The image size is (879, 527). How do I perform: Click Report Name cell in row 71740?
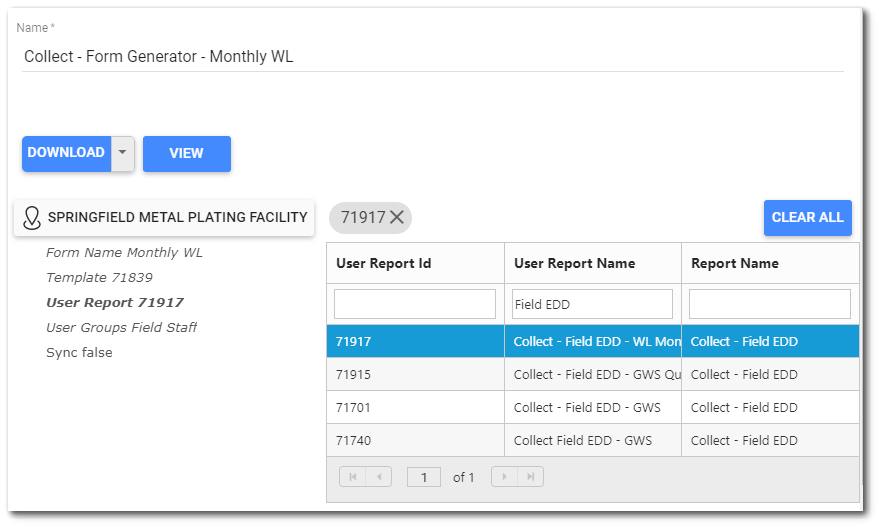coord(770,441)
